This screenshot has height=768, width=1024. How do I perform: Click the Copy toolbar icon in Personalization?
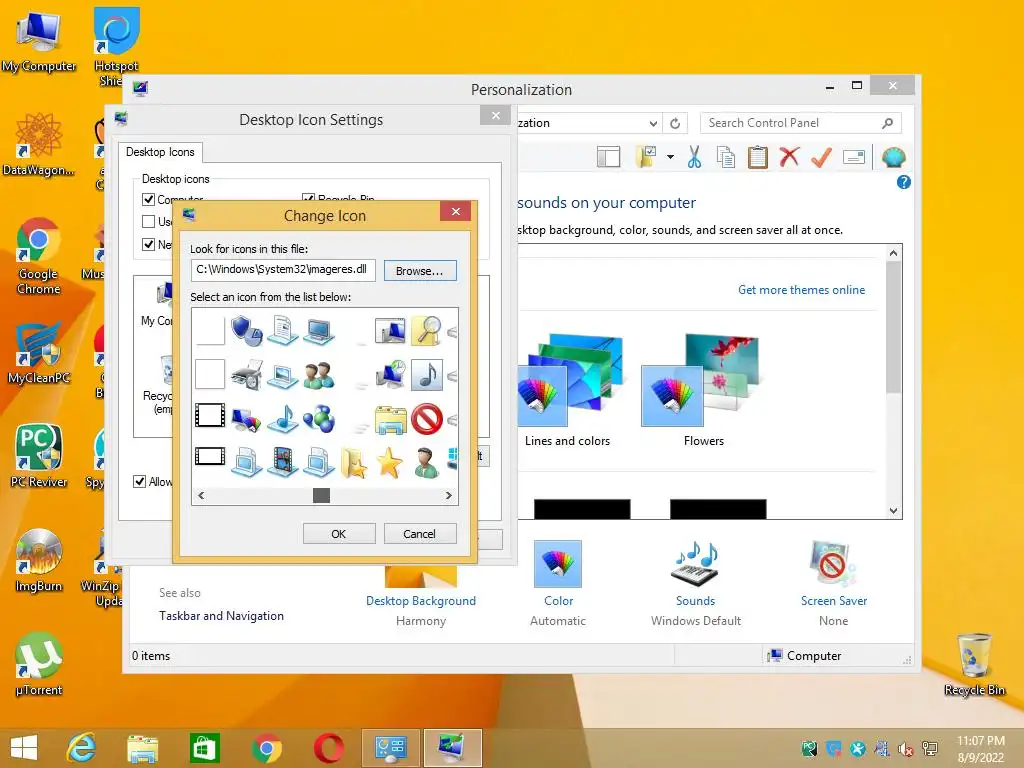point(726,157)
